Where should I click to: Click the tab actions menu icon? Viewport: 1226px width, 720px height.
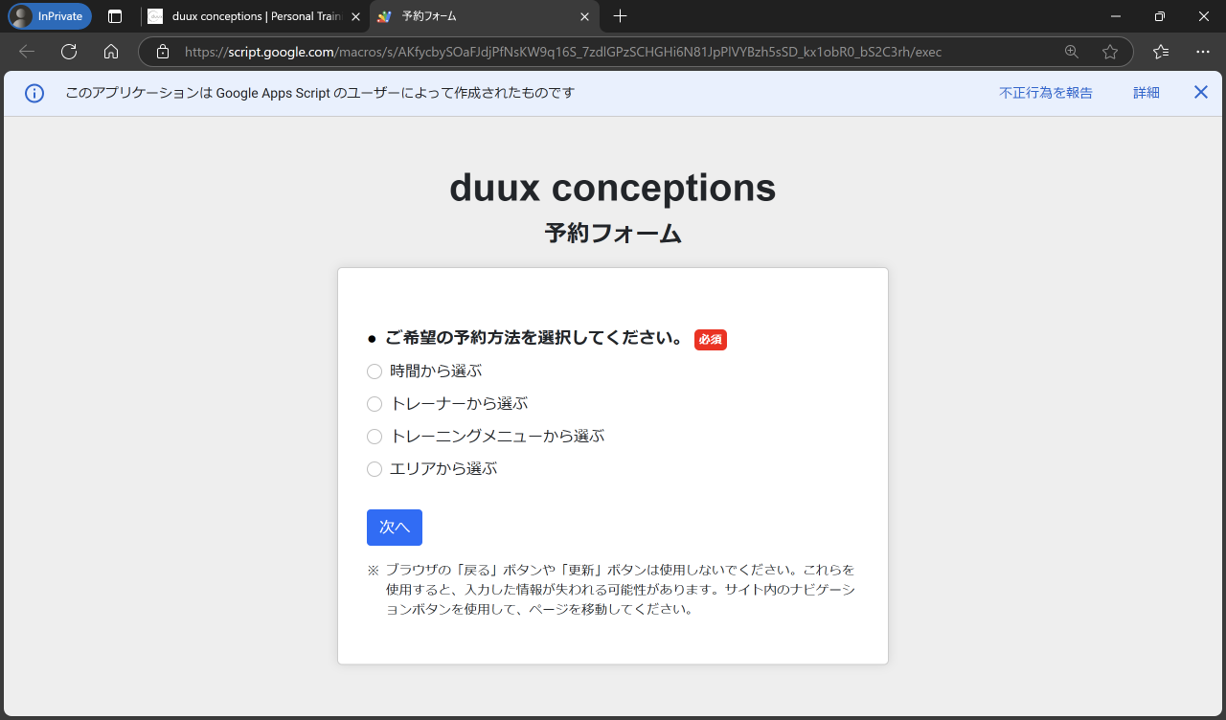coord(115,16)
